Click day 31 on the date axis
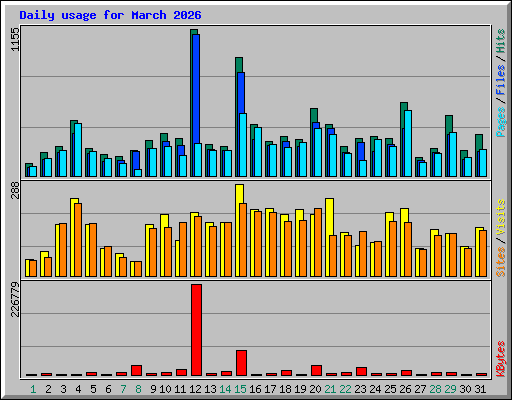512x400 pixels. point(480,389)
